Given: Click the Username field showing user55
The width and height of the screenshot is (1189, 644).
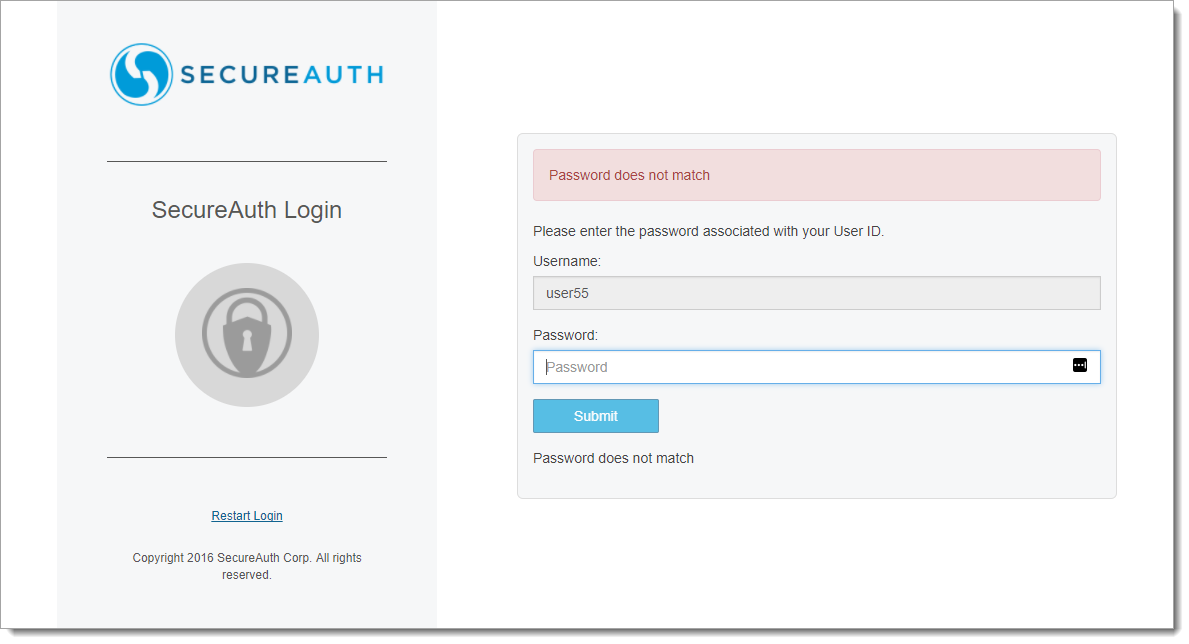Looking at the screenshot, I should point(816,293).
